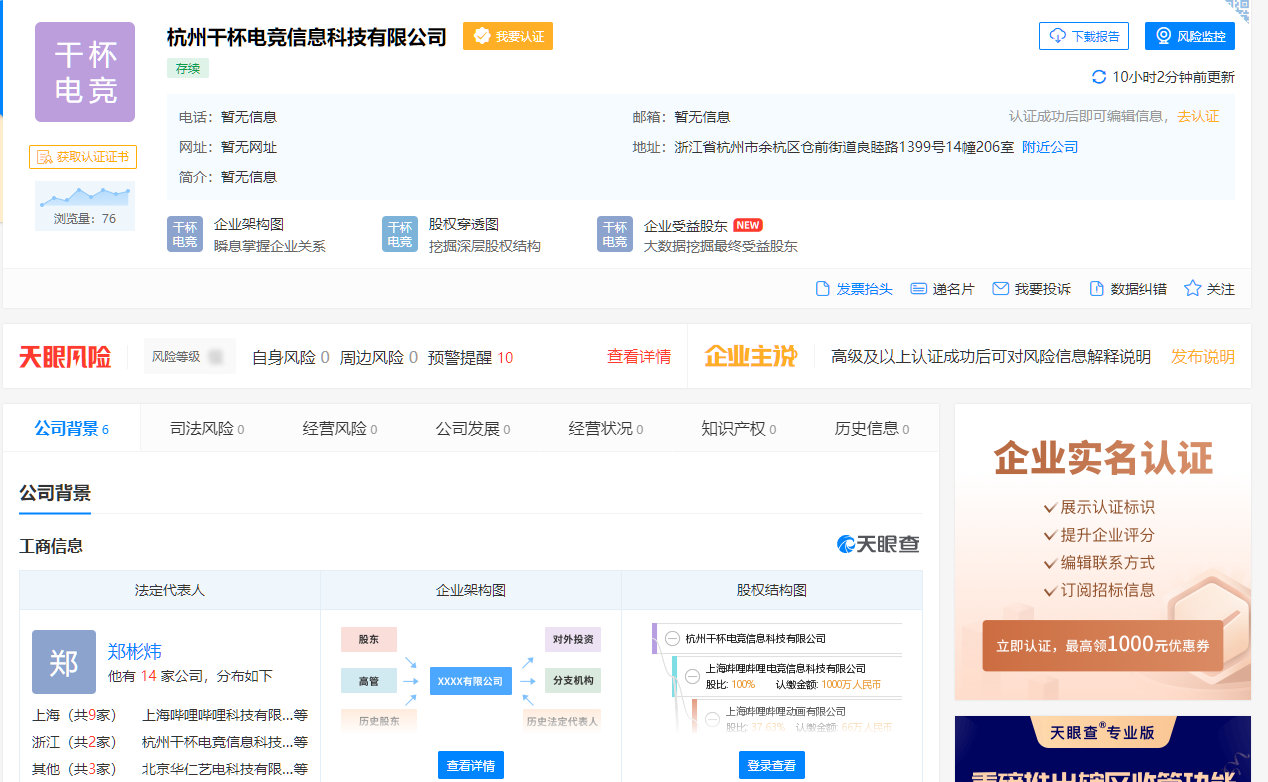Click the 数据纠错 text link

point(1139,289)
